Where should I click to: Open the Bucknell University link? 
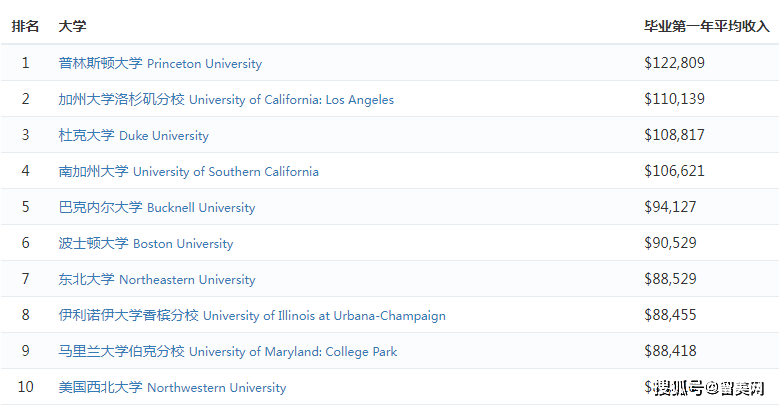157,208
